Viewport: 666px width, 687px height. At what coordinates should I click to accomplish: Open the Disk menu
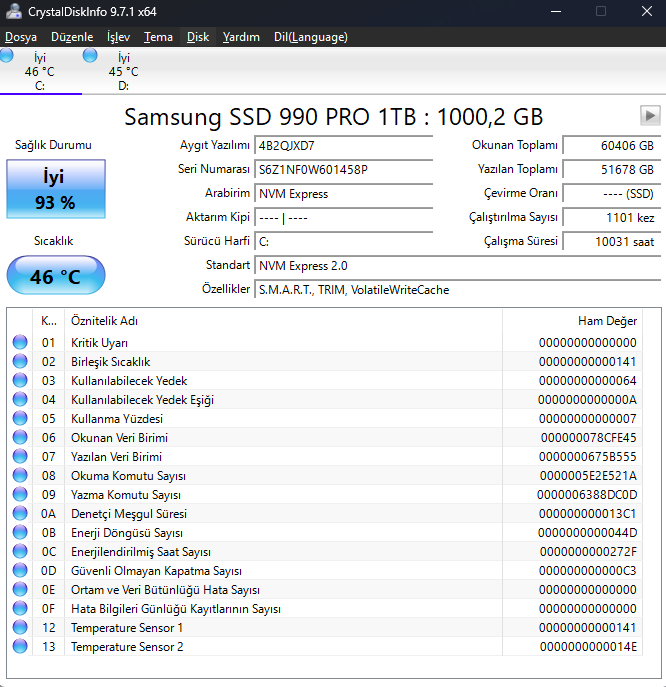tap(198, 37)
